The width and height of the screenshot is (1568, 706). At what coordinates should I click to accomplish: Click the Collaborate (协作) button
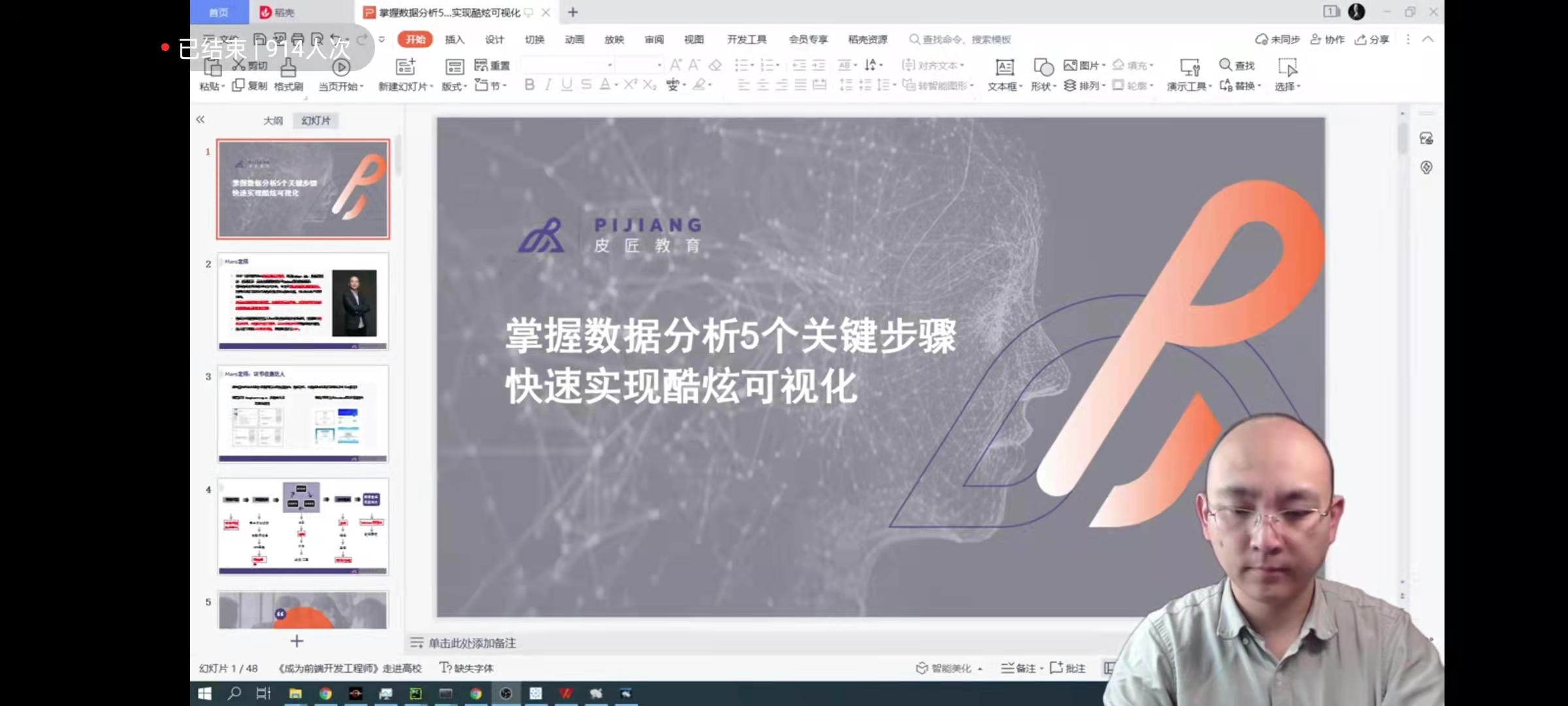pyautogui.click(x=1328, y=39)
